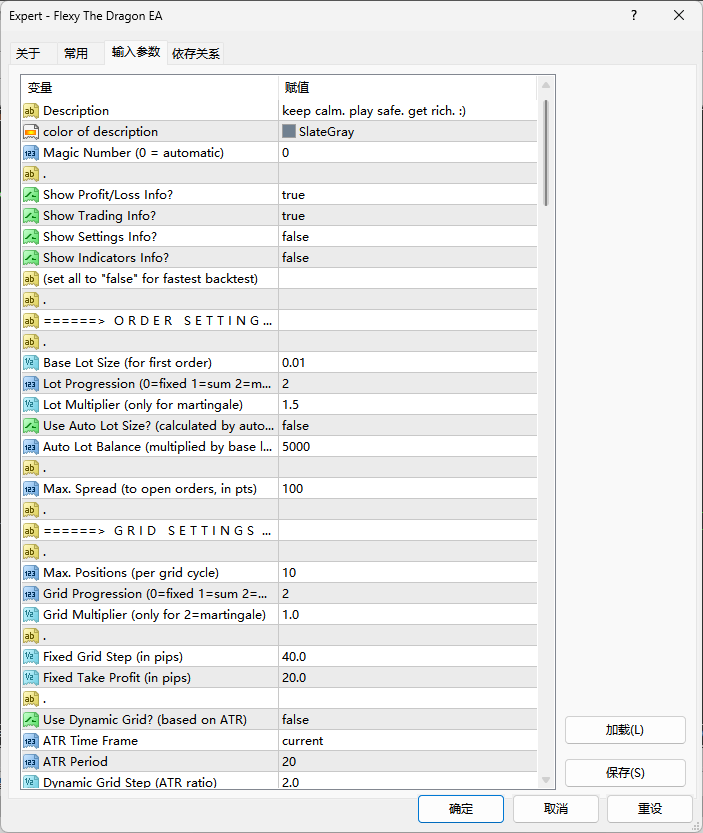This screenshot has width=703, height=833.
Task: Switch to the 依存关系 tab
Action: click(x=196, y=54)
